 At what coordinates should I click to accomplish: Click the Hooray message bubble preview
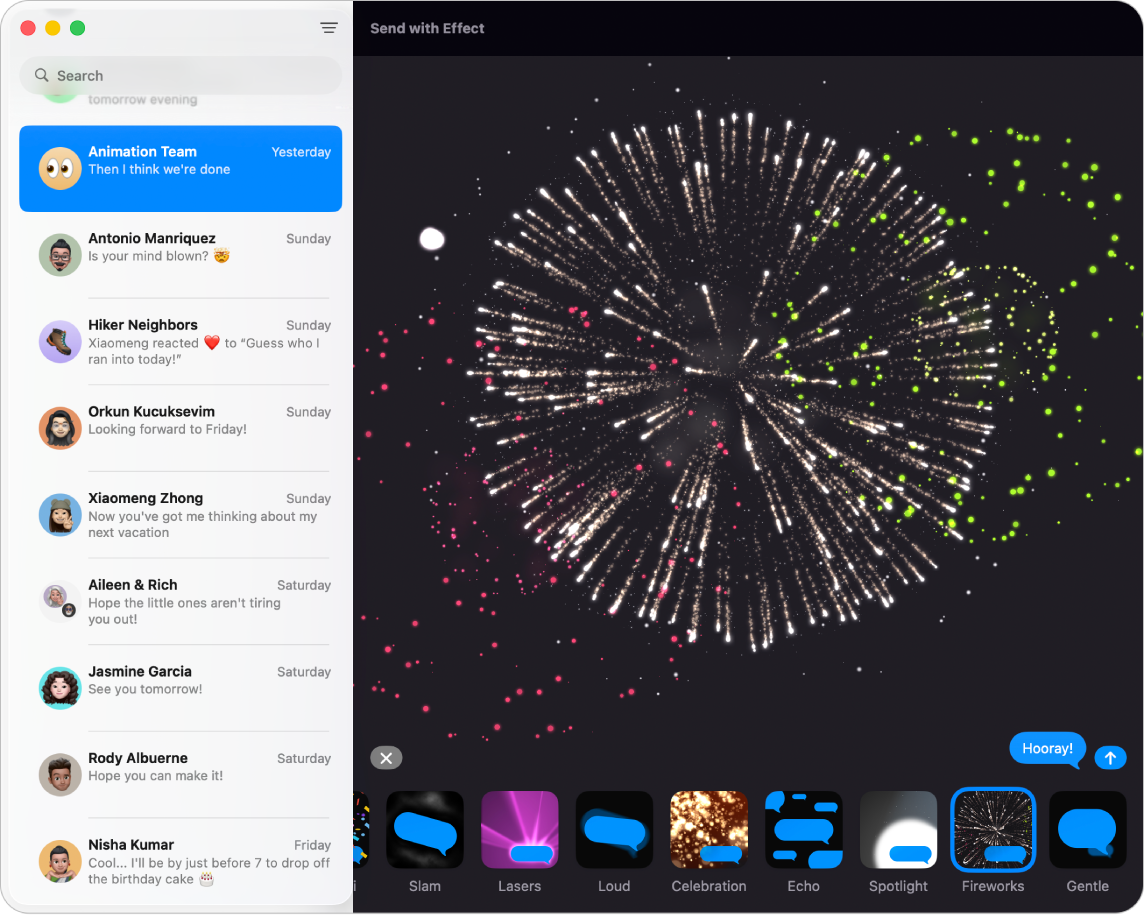pyautogui.click(x=1047, y=748)
